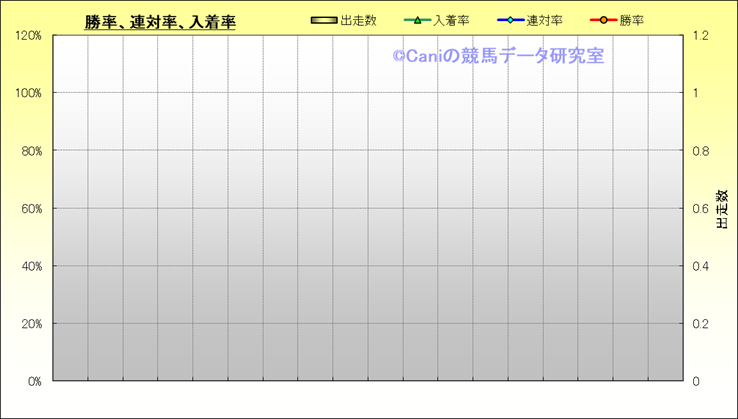This screenshot has height=419, width=738.
Task: Click the 100% label on left axis
Action: pos(28,93)
